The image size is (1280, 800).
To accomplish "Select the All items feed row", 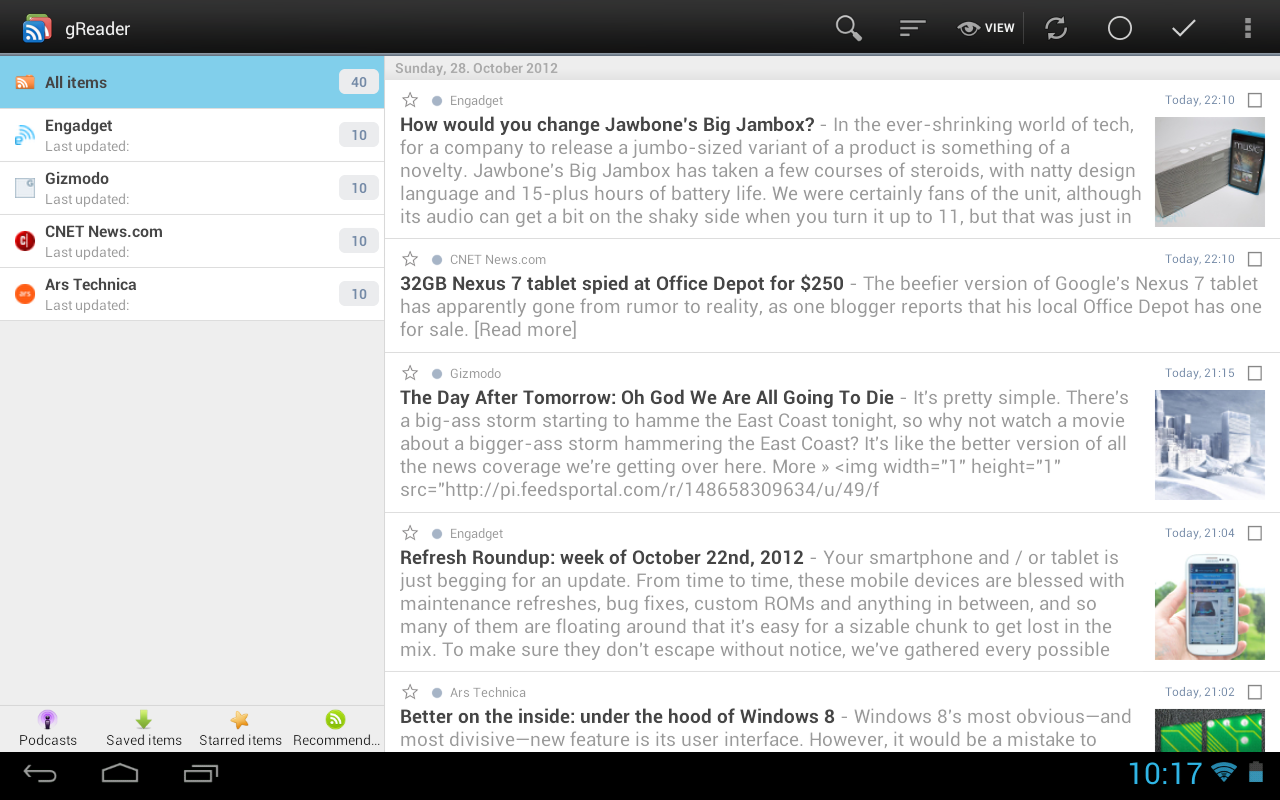I will click(192, 82).
